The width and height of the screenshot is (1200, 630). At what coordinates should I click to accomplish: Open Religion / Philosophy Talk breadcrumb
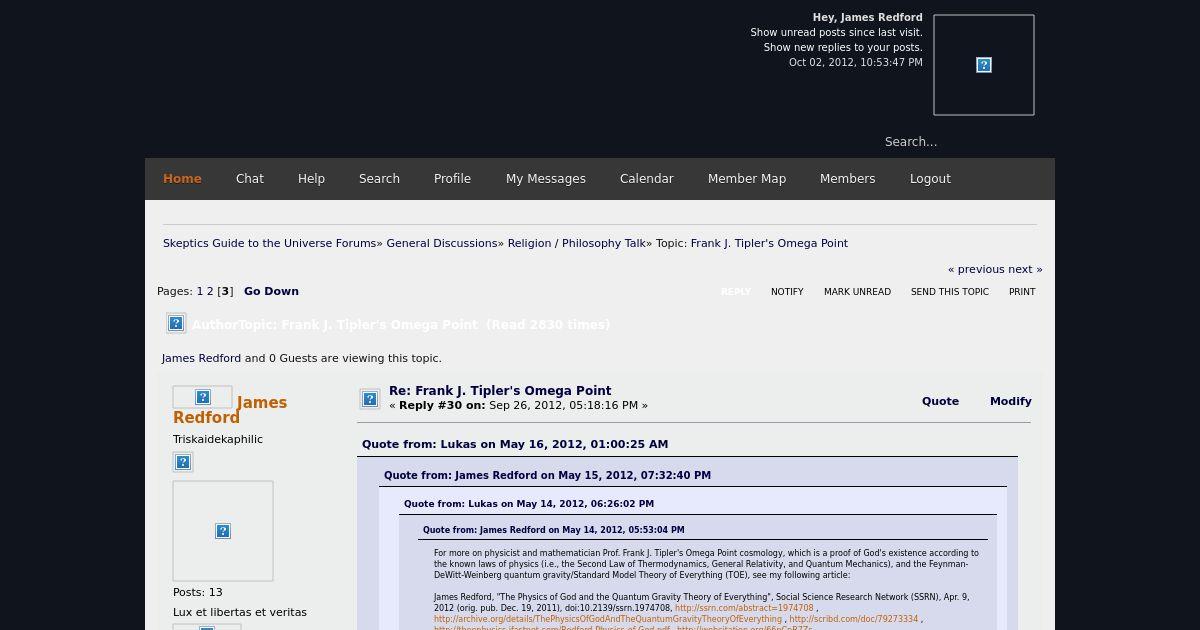tap(577, 243)
